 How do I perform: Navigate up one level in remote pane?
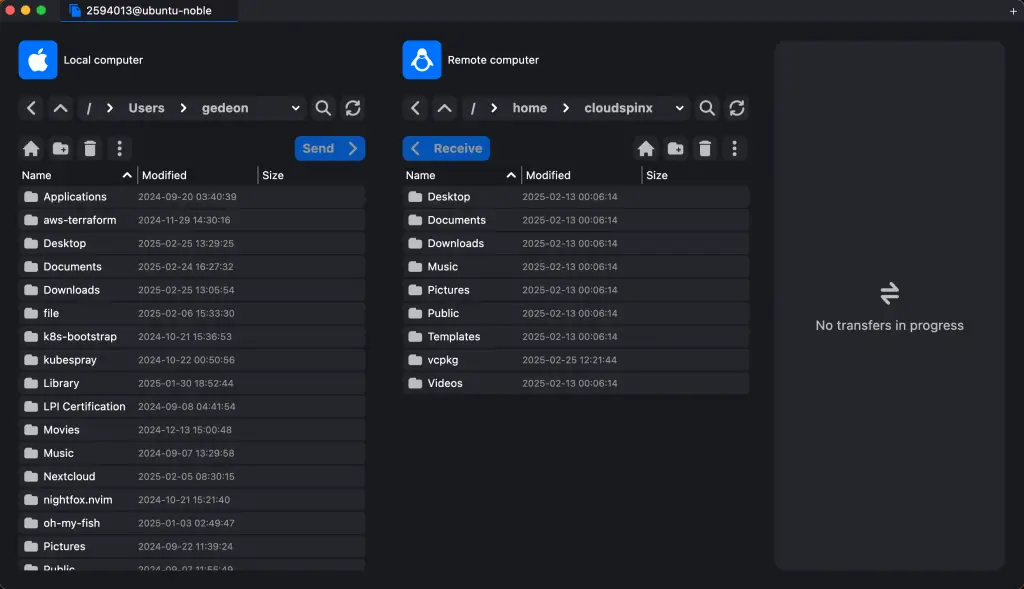point(445,108)
